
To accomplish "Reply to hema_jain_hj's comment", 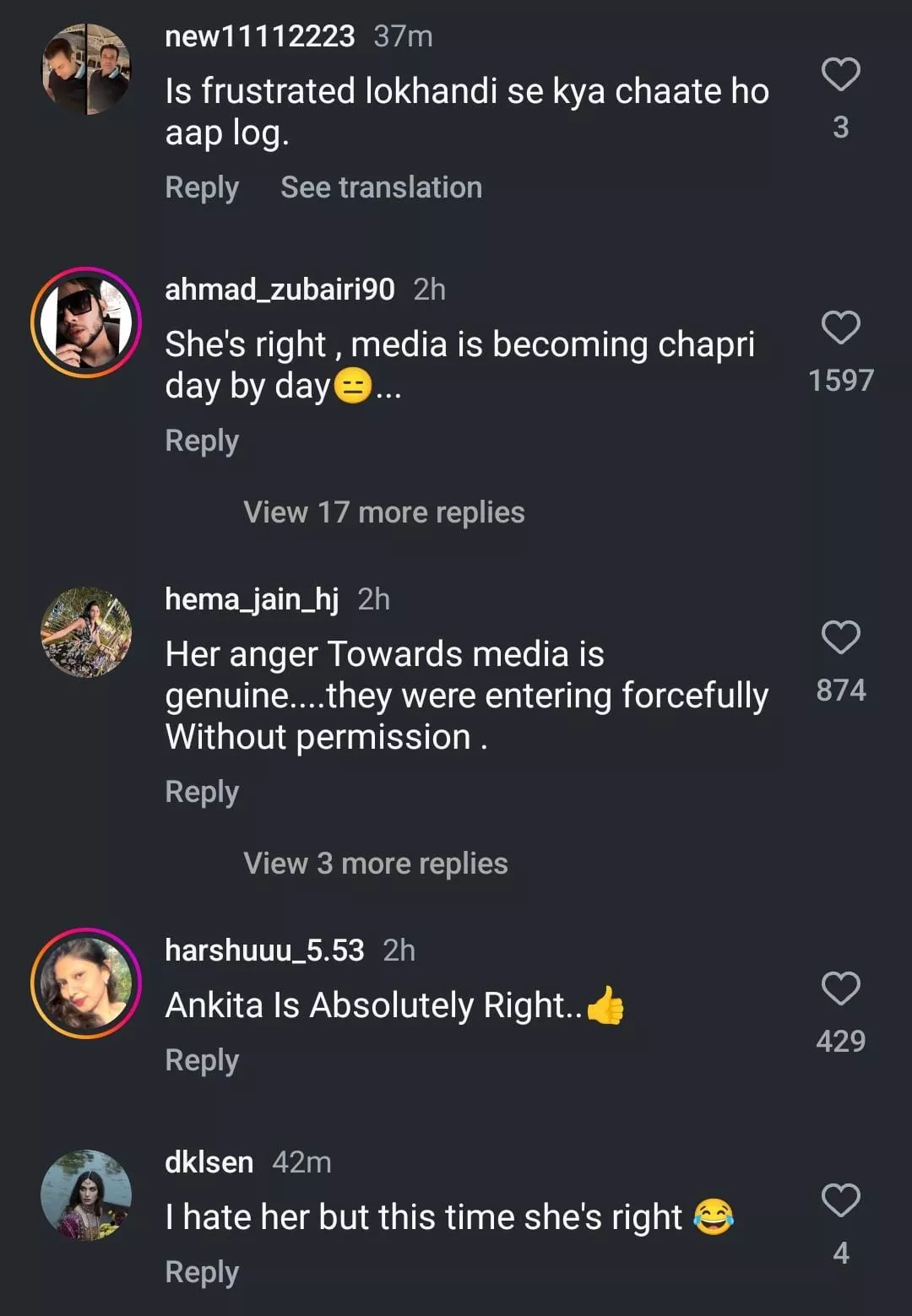I will [202, 792].
